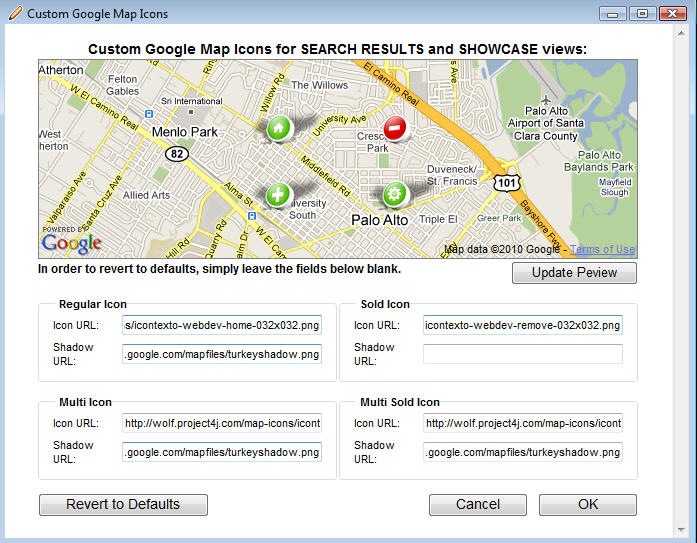This screenshot has height=543, width=697.
Task: Focus the Multi Icon URL field
Action: coord(222,423)
